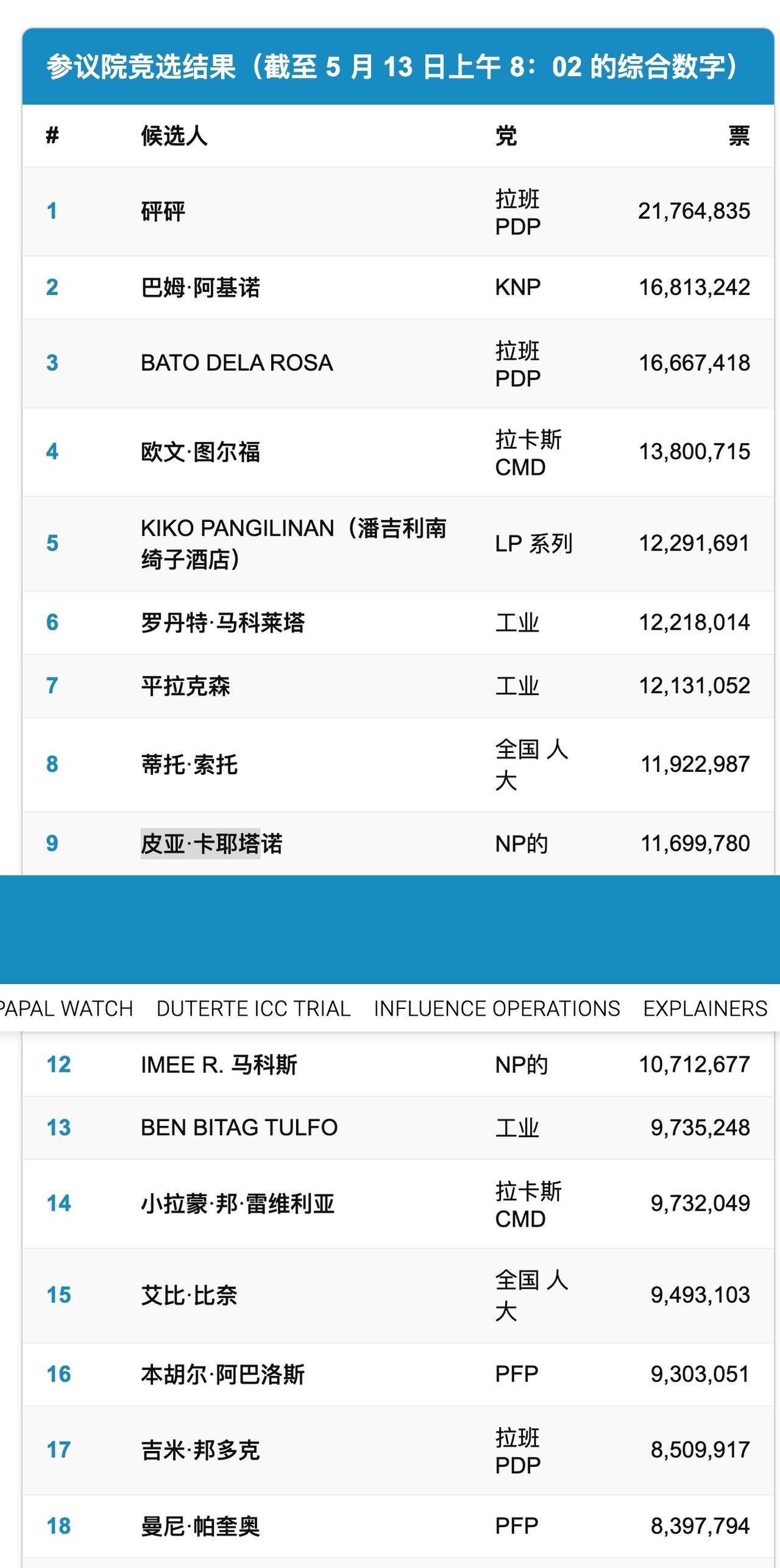Open the PAPAL WATCH nav tab
780x1568 pixels.
click(x=66, y=1009)
